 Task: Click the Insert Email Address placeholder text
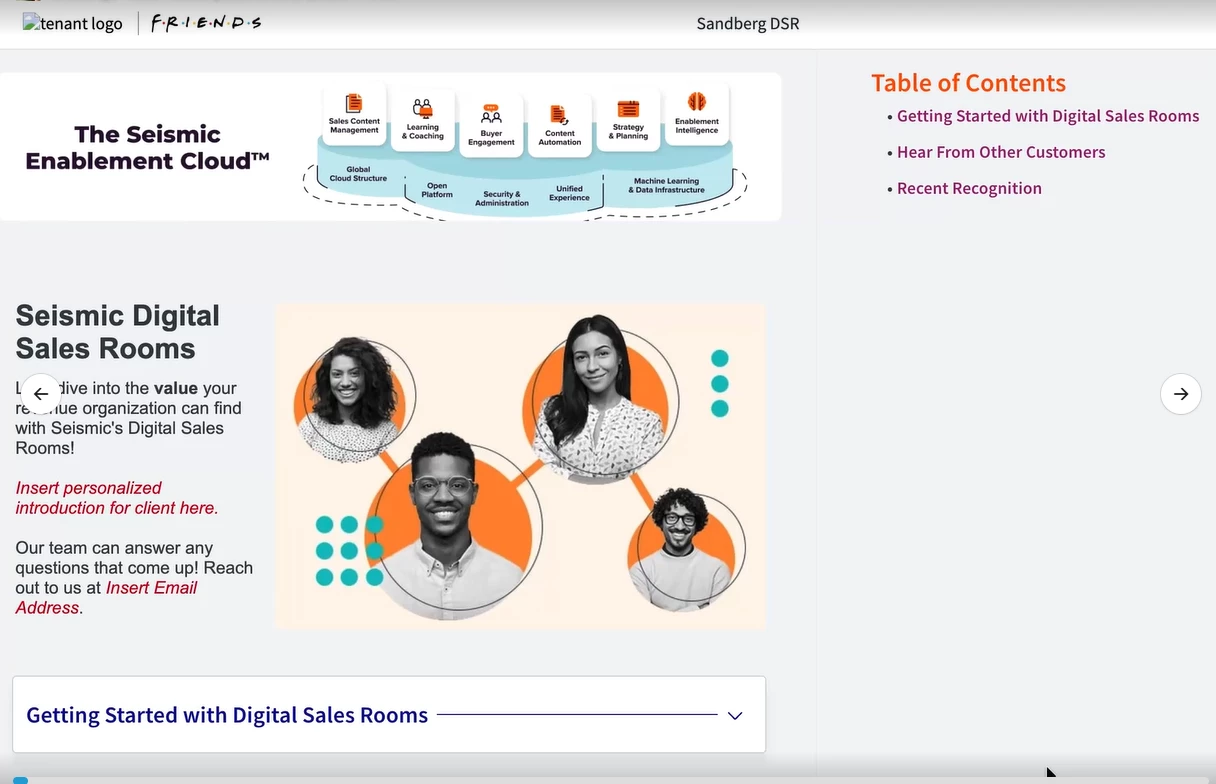(x=106, y=598)
